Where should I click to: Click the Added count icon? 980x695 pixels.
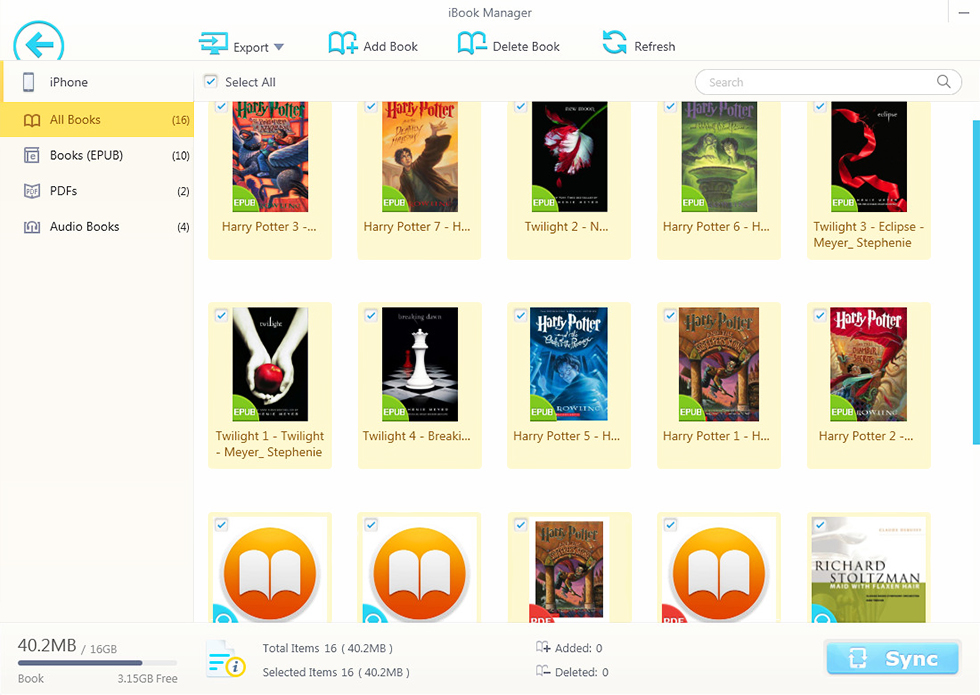(542, 647)
